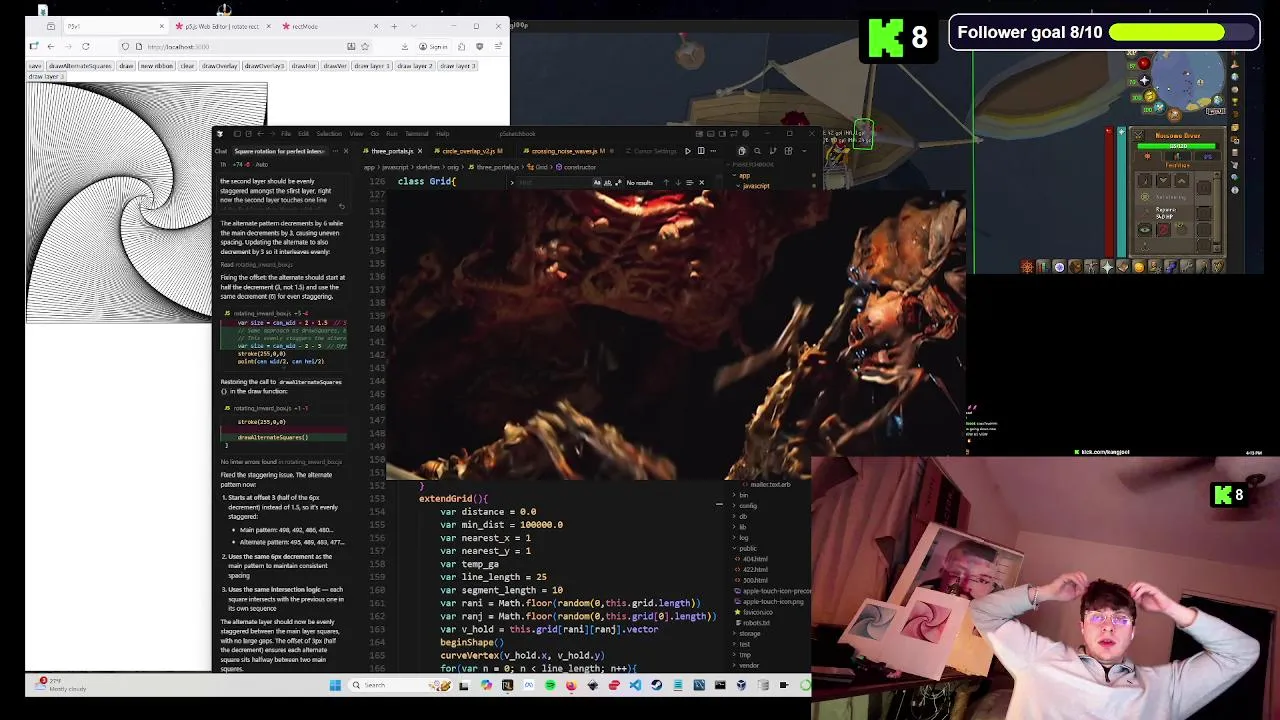Go to next find match arrow

click(678, 182)
